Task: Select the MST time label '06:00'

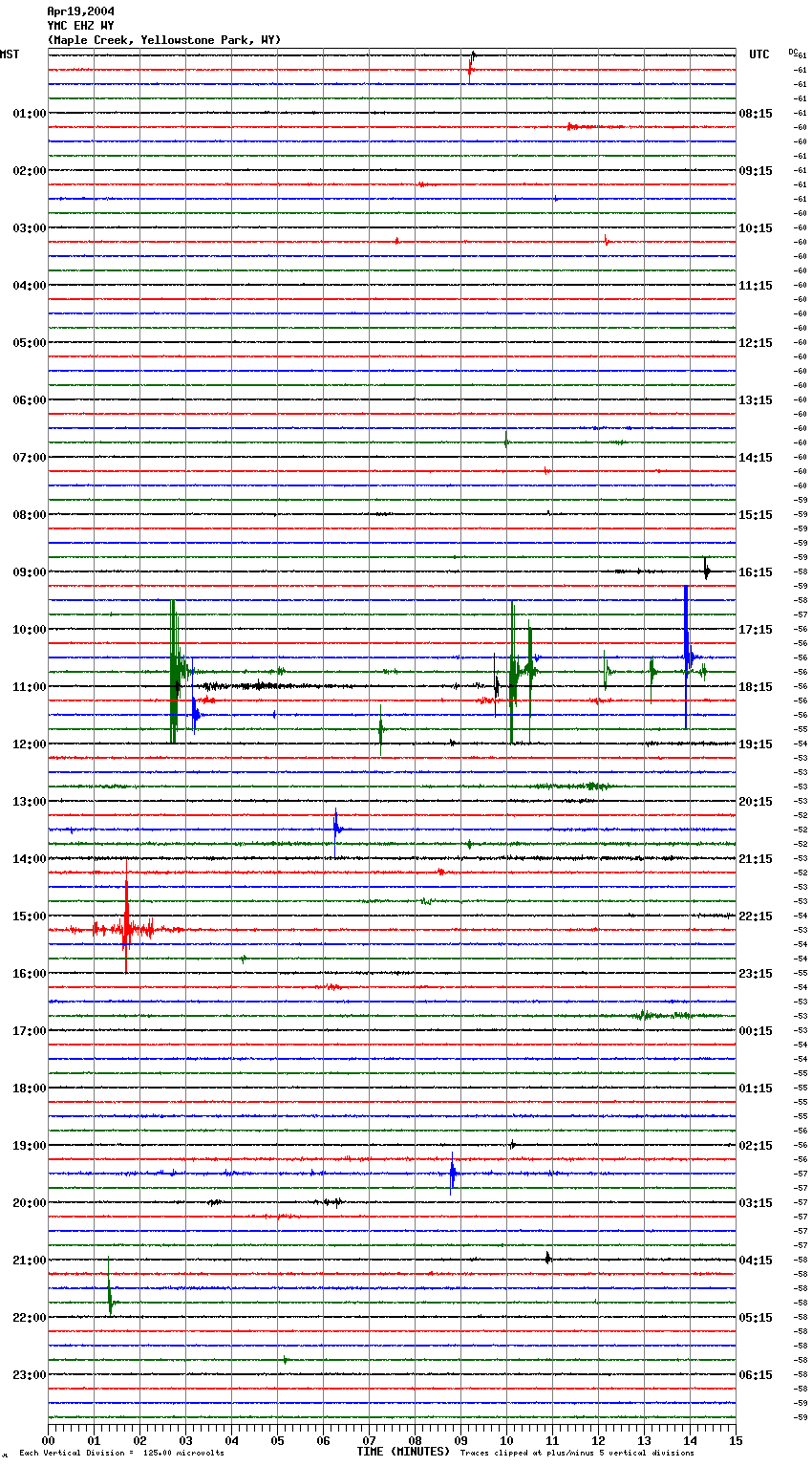Action: [x=30, y=400]
